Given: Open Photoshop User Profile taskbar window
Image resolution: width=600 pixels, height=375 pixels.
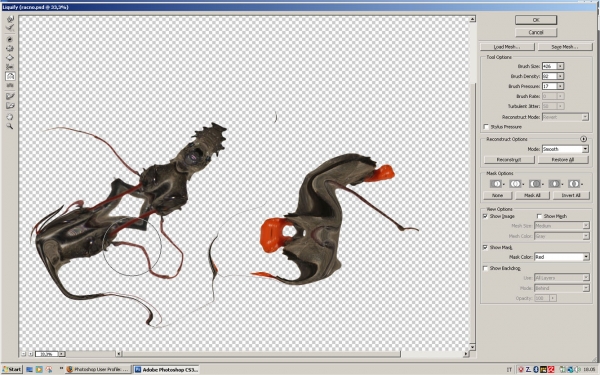Looking at the screenshot, I should tap(98, 370).
